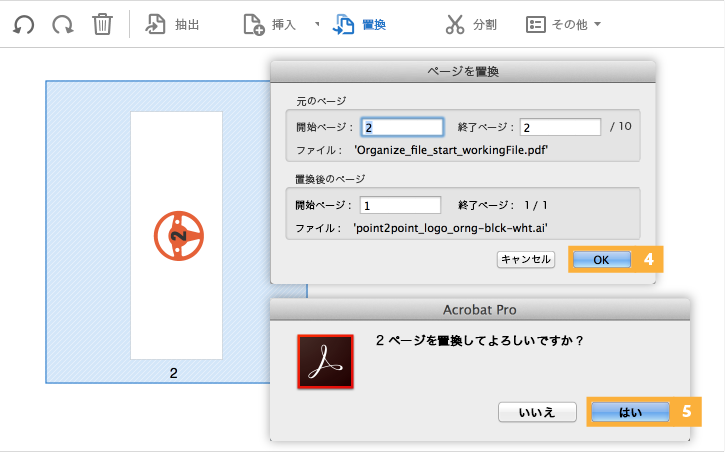Click the Acrobat Pro logo icon
The width and height of the screenshot is (725, 452).
coord(326,361)
